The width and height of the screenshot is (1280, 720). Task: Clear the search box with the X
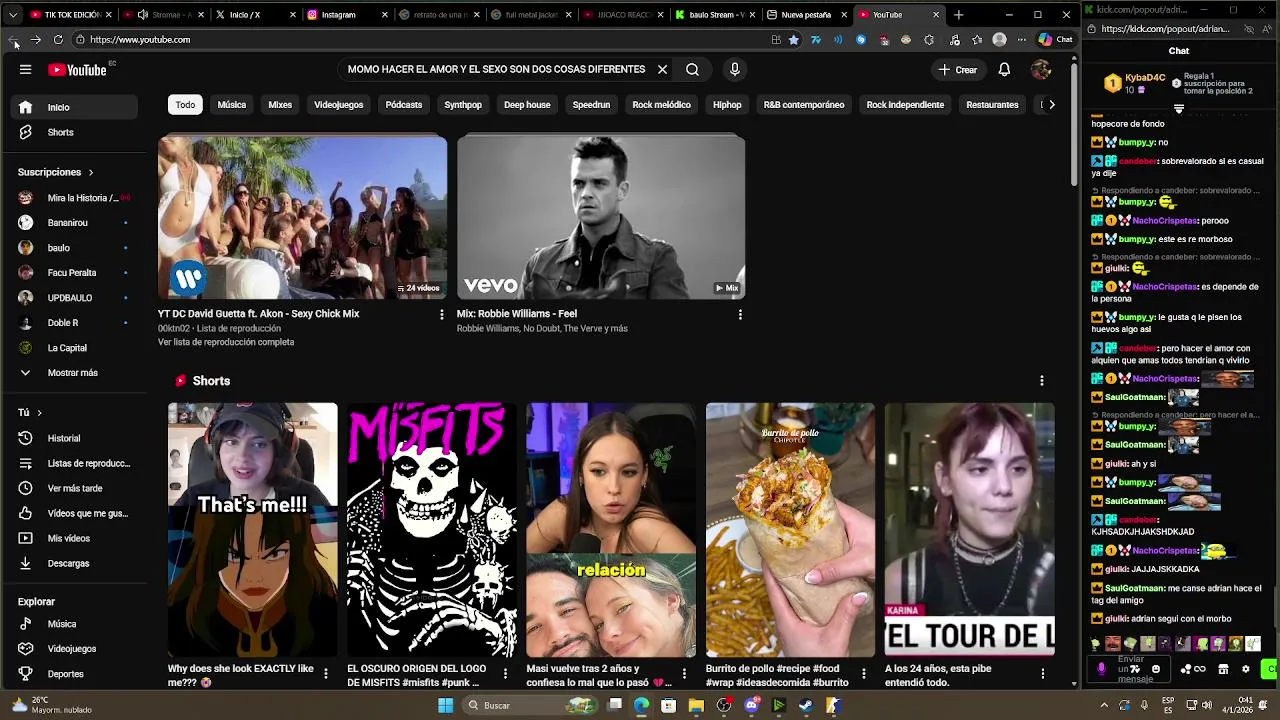[662, 70]
